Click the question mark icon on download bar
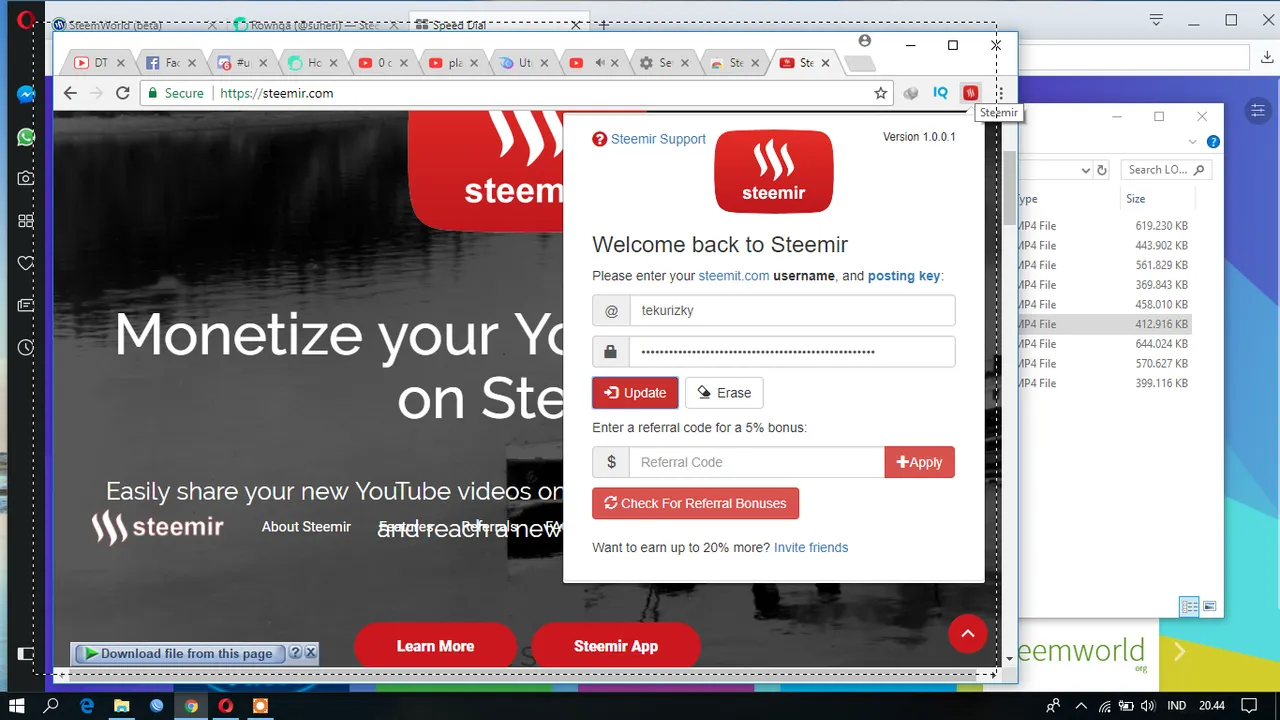The image size is (1280, 720). click(x=295, y=653)
